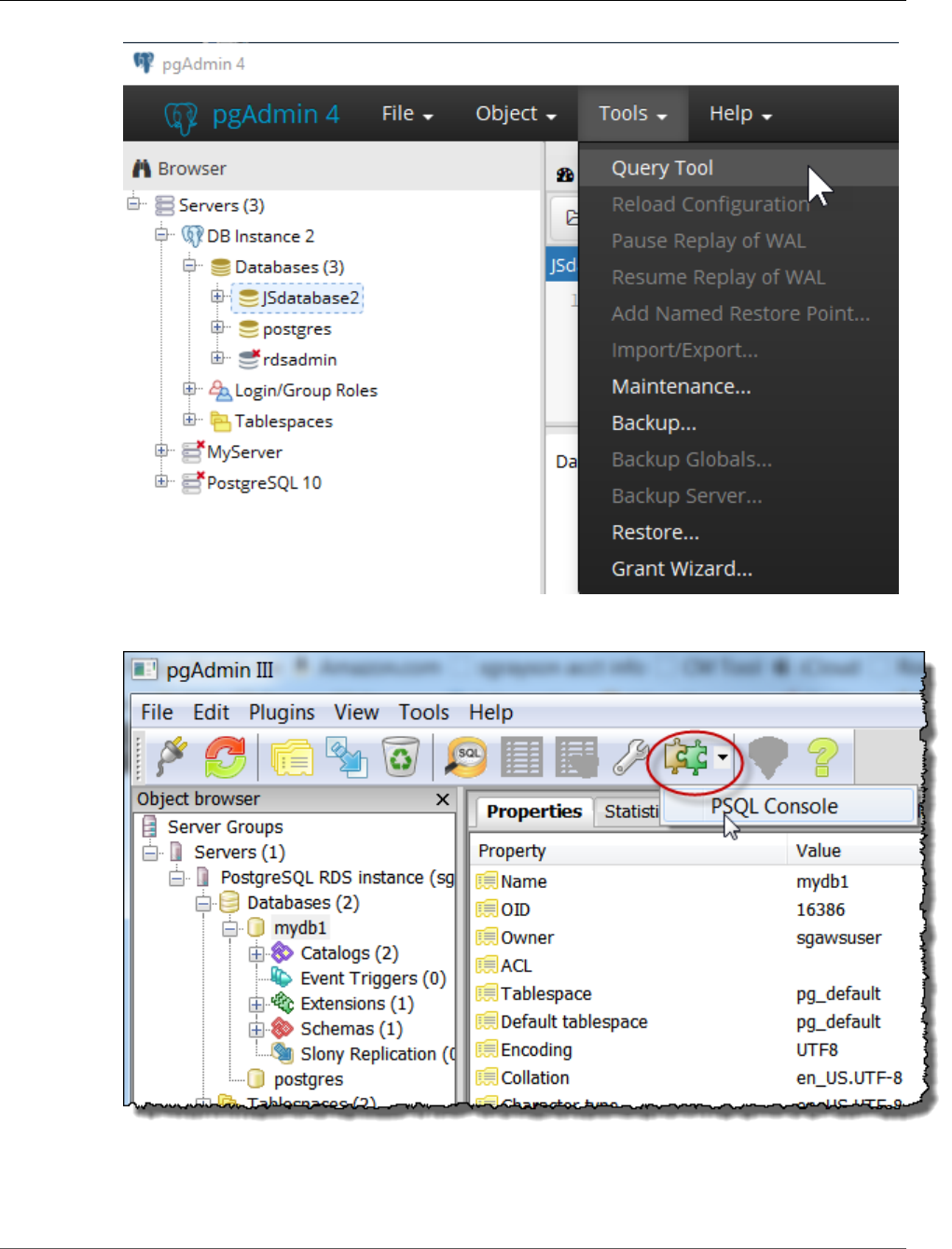The width and height of the screenshot is (952, 1249).
Task: Select the postgres database in pgAdmin 4
Action: (x=297, y=328)
